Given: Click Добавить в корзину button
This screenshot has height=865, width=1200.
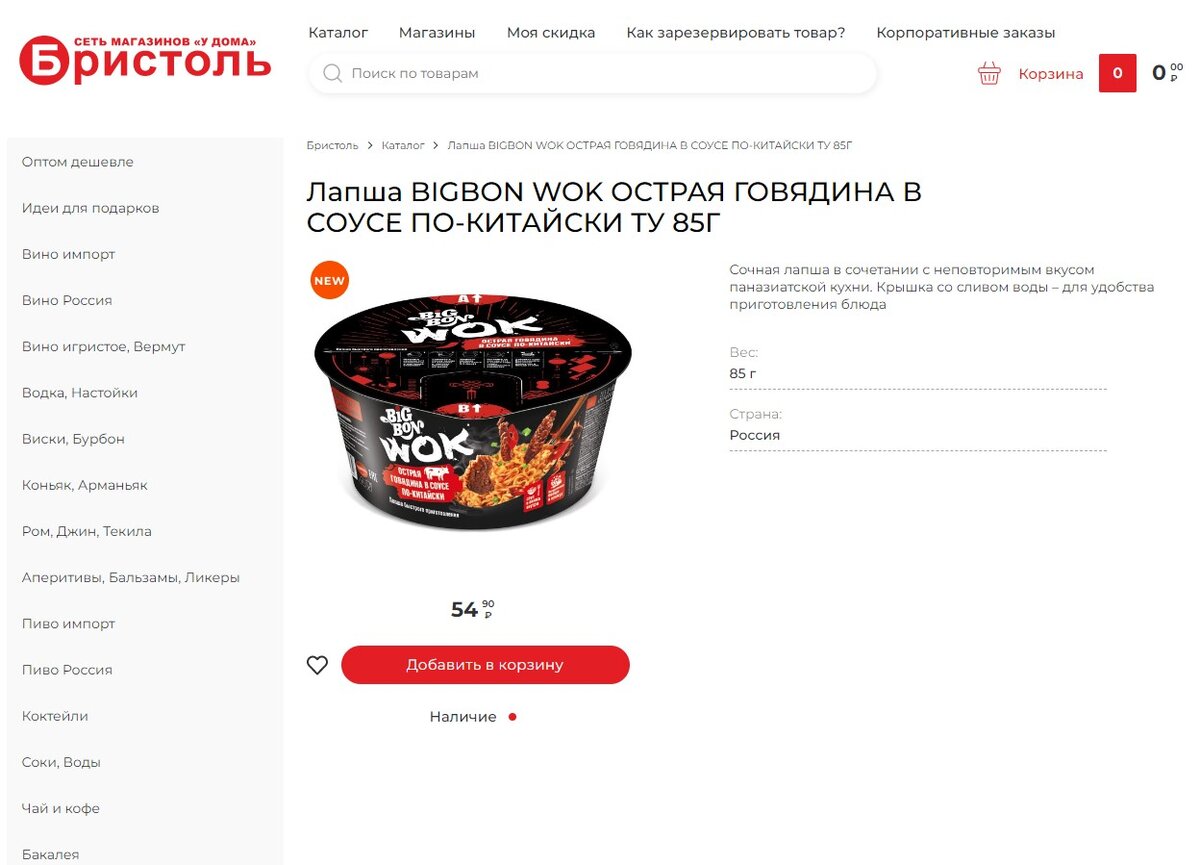Looking at the screenshot, I should coord(485,665).
